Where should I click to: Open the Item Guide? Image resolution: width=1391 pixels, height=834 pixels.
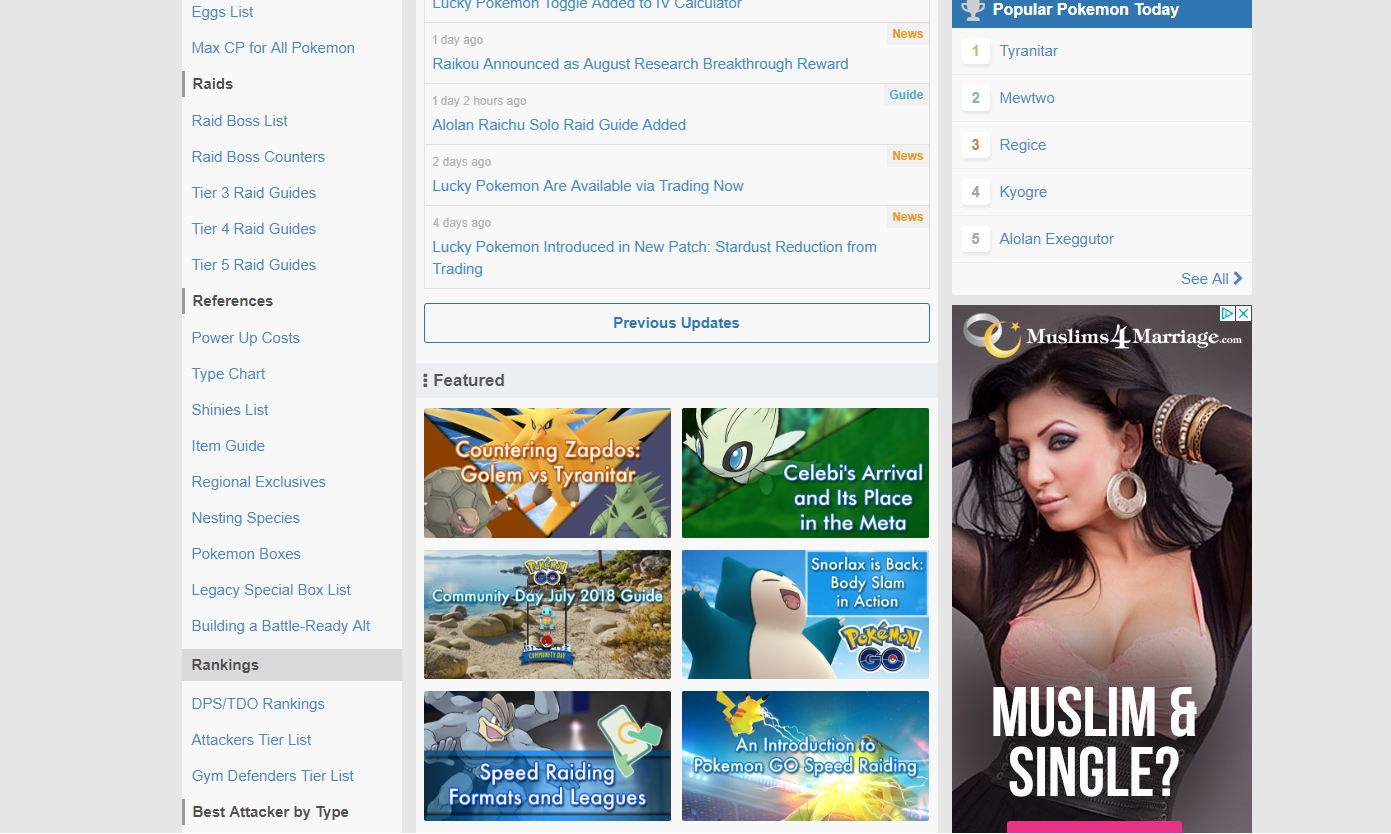228,446
